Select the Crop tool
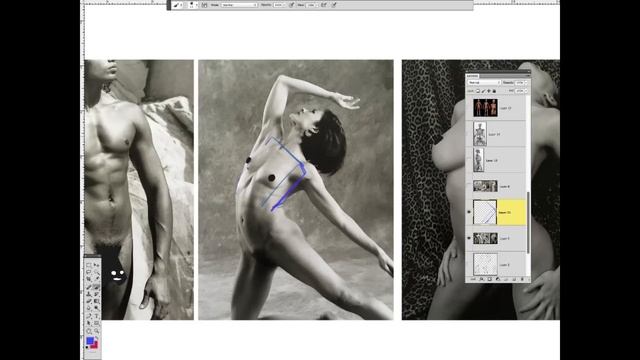Screen dimensions: 640x360 (x=89, y=279)
